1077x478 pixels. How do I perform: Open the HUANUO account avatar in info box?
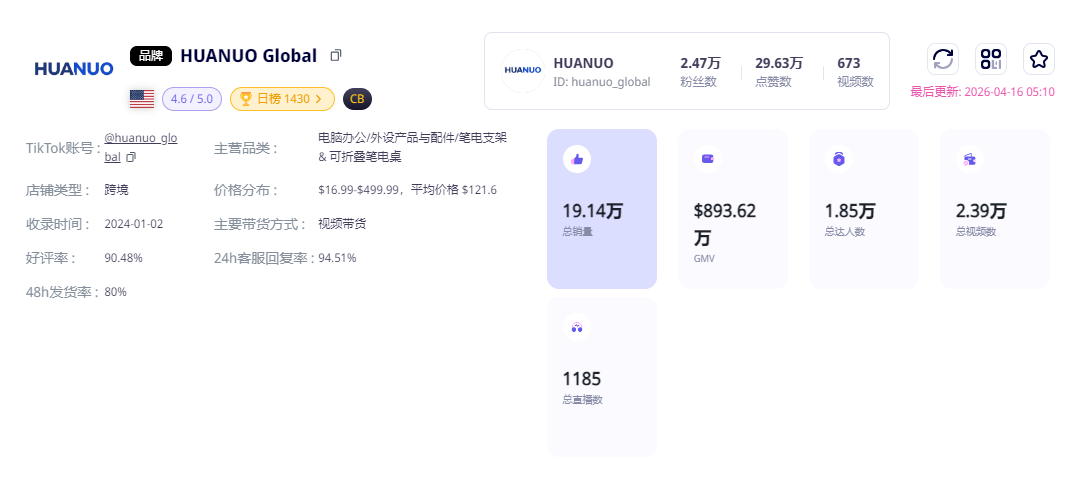523,71
